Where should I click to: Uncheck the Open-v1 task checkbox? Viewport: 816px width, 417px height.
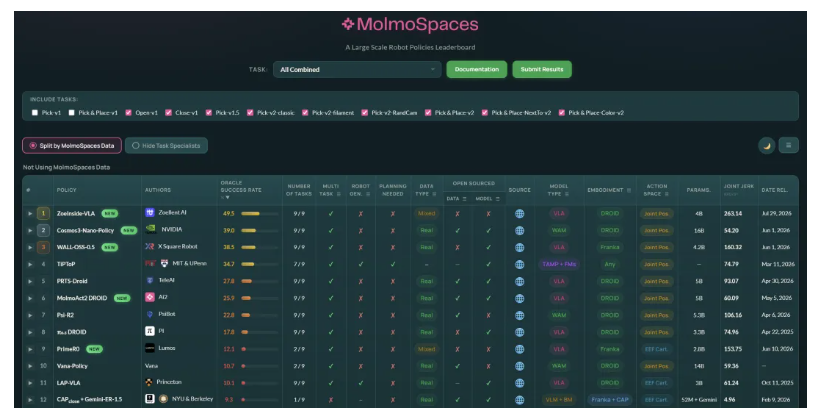pos(129,112)
